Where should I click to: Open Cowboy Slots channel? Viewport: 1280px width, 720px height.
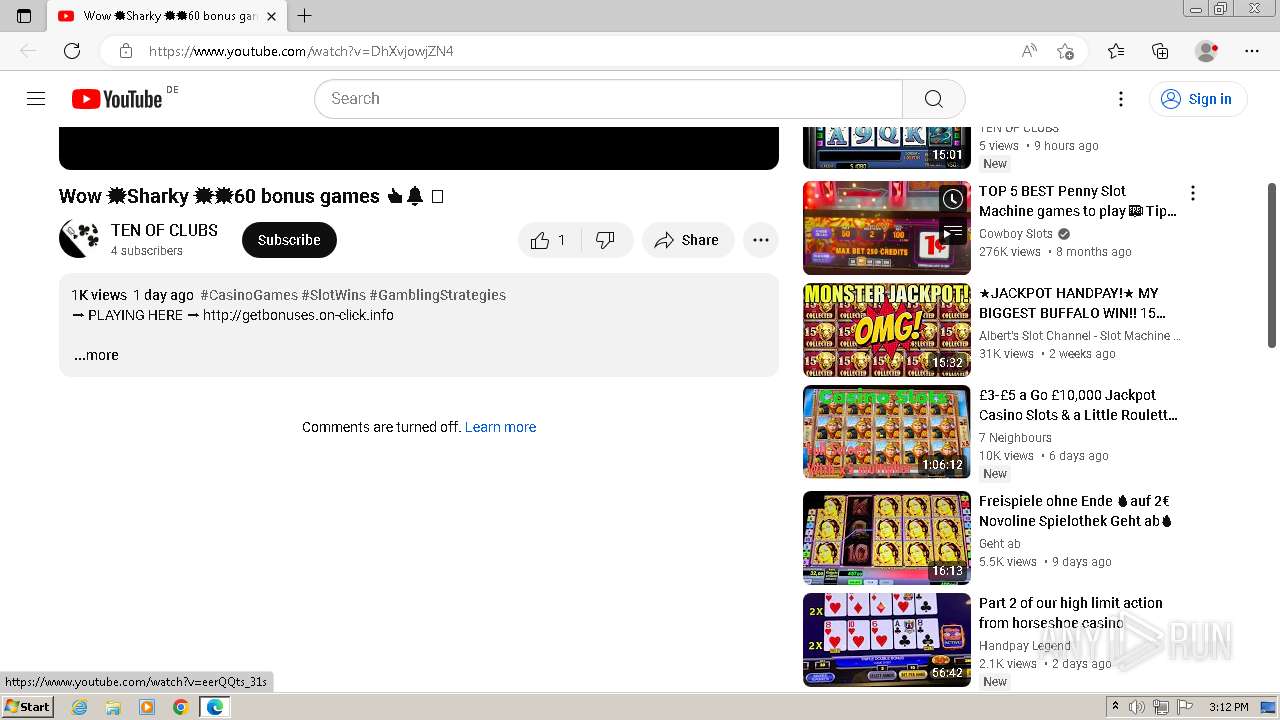pyautogui.click(x=1015, y=234)
